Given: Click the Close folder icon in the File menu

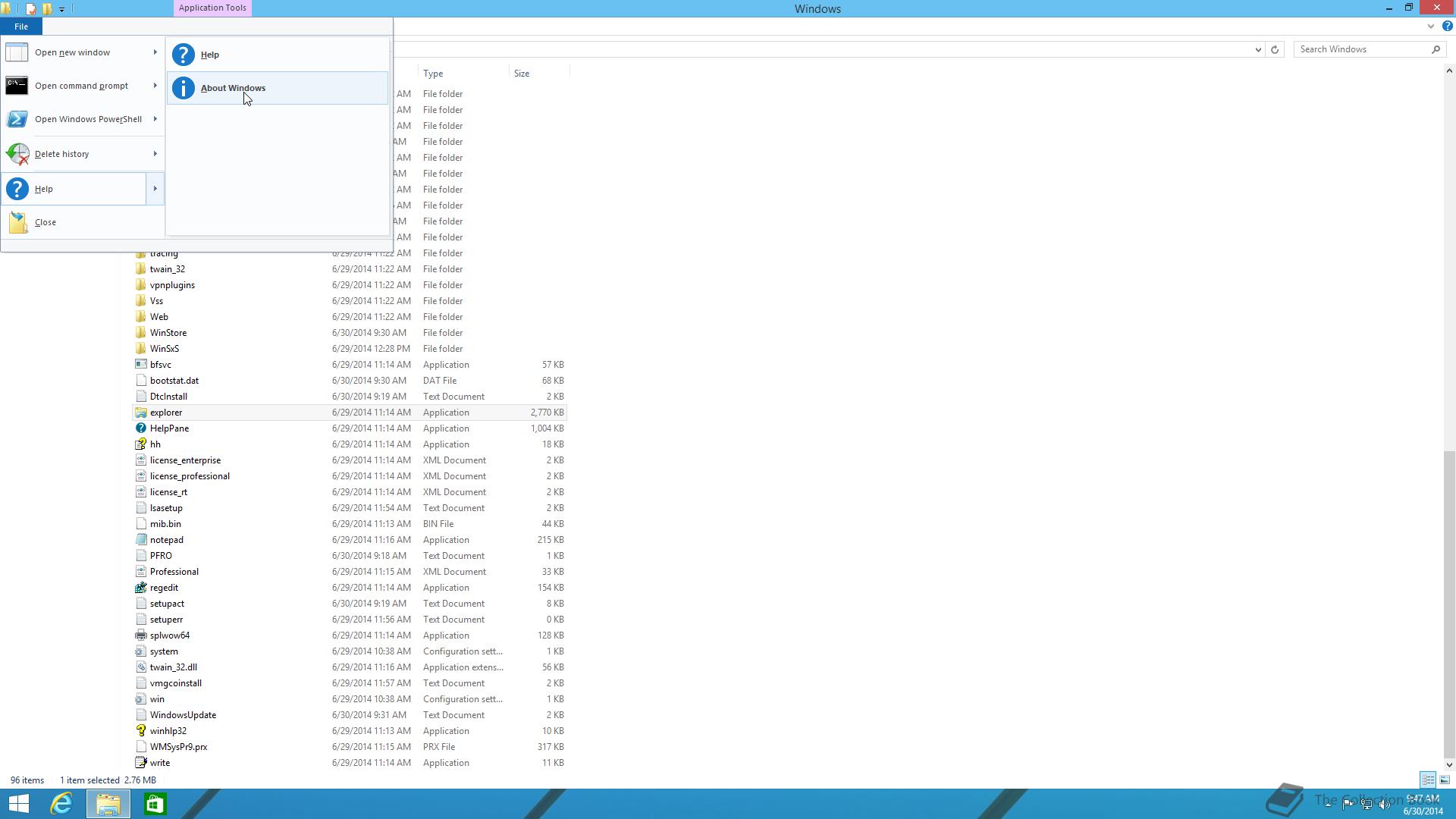Looking at the screenshot, I should pos(17,222).
